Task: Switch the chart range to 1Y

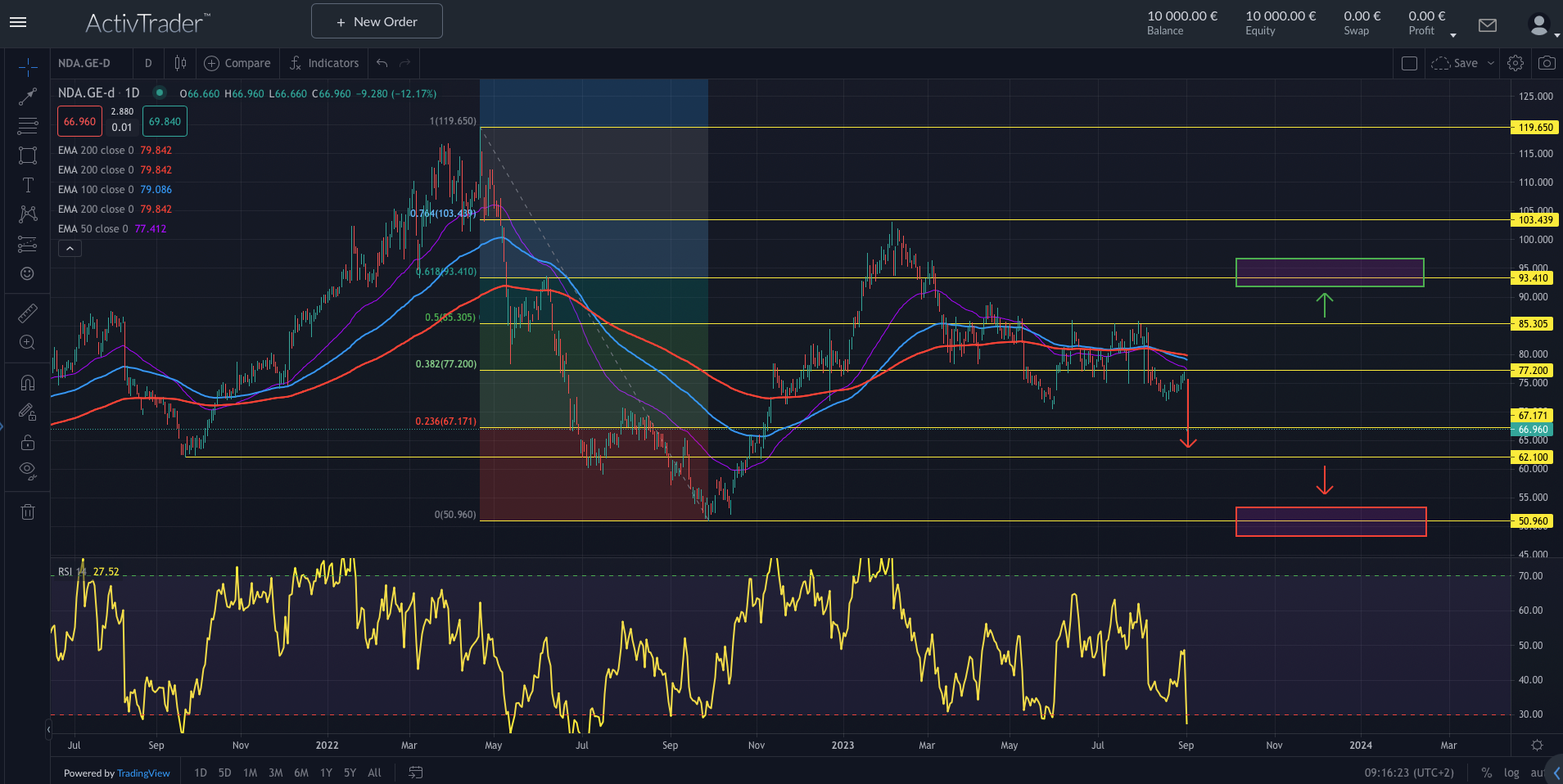Action: (326, 773)
